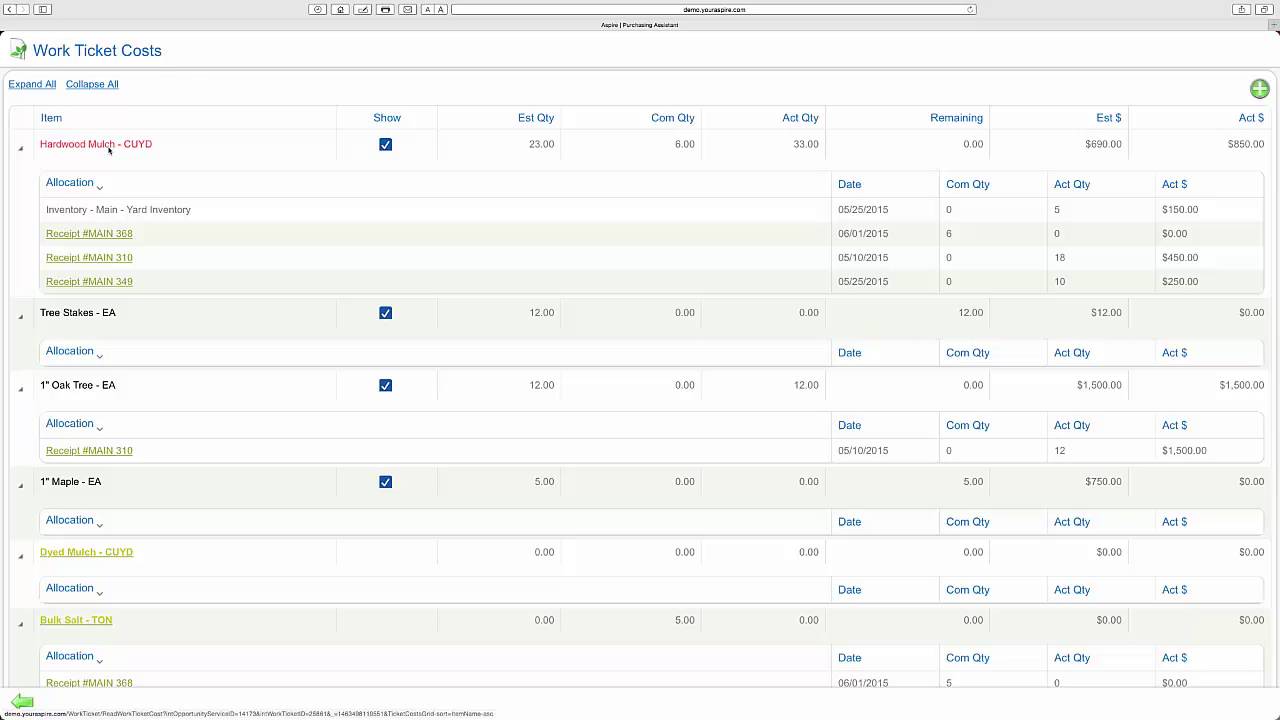Open Bulk Salt - TON item link
This screenshot has width=1280, height=720.
coord(76,620)
